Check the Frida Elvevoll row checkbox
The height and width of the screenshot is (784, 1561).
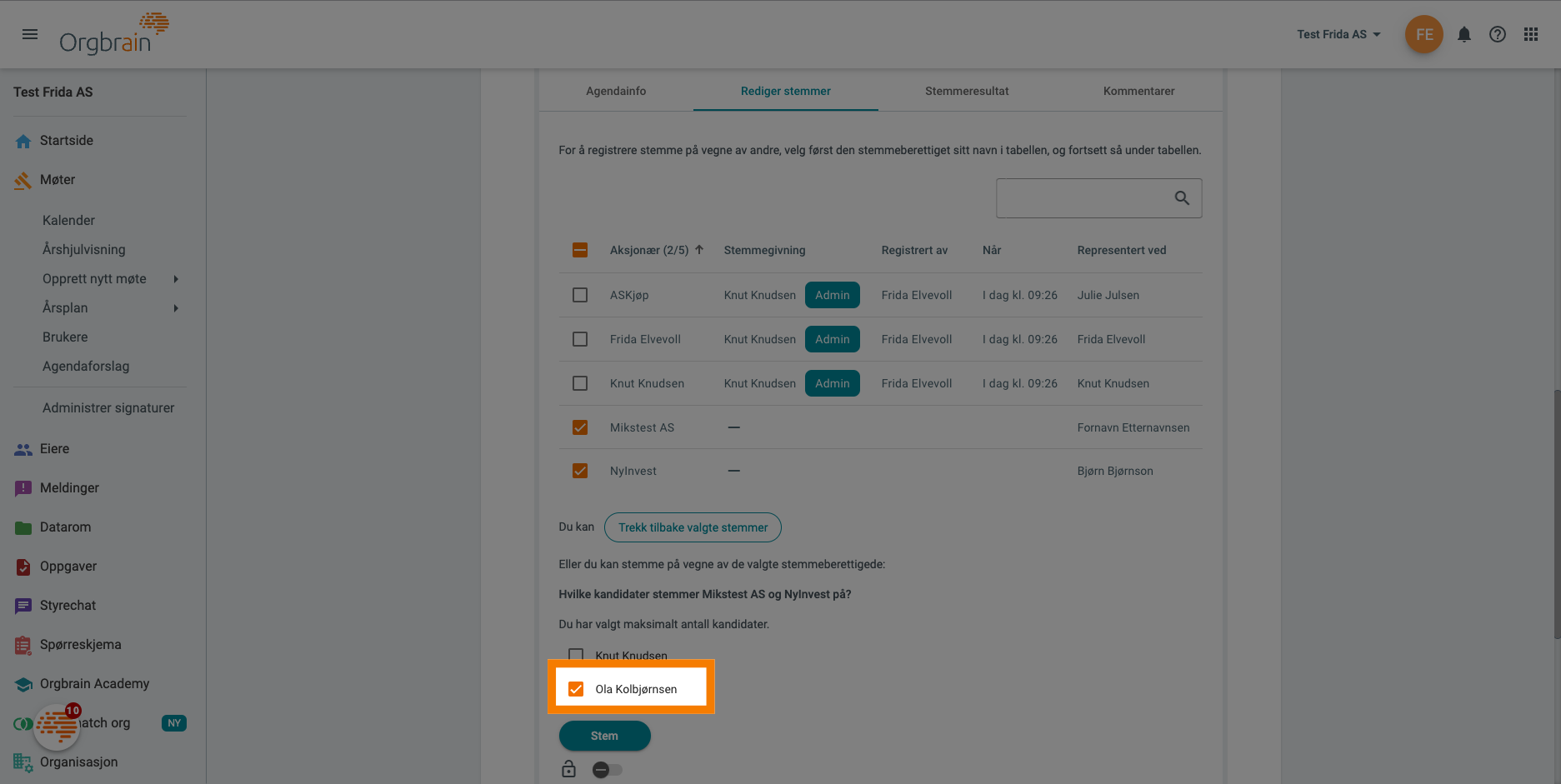580,339
